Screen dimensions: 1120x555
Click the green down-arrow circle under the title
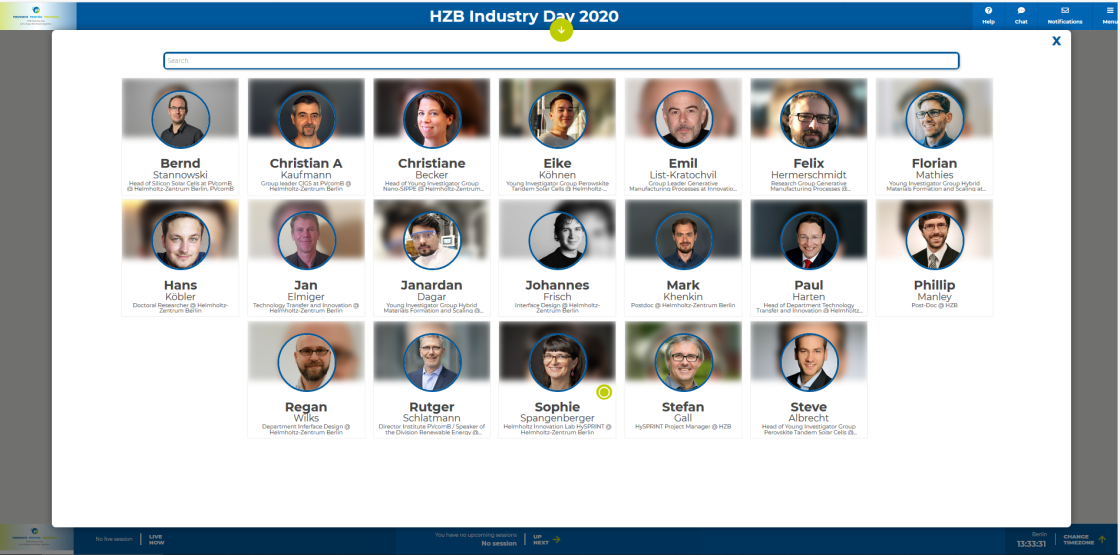pos(561,30)
